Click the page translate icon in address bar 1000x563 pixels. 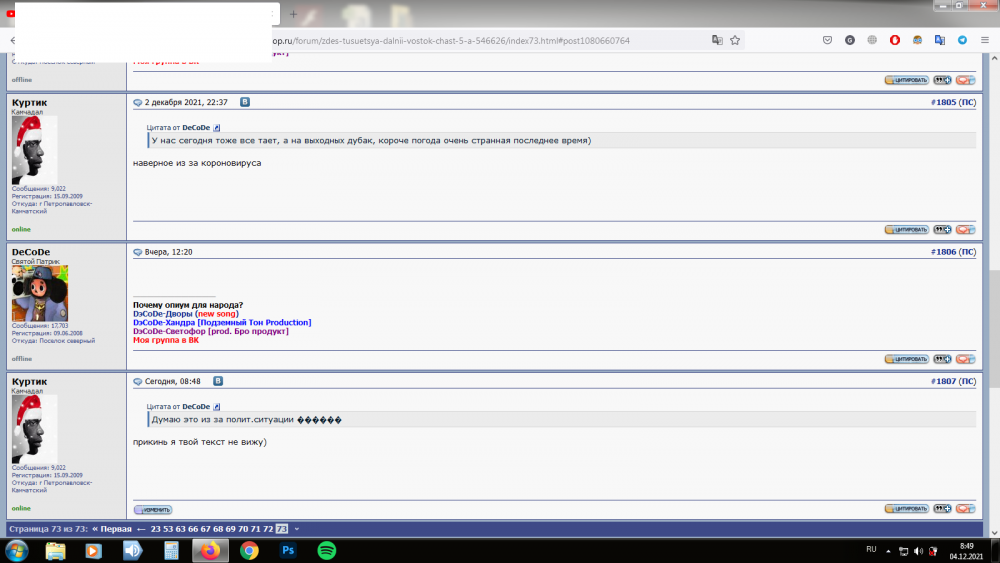[717, 40]
